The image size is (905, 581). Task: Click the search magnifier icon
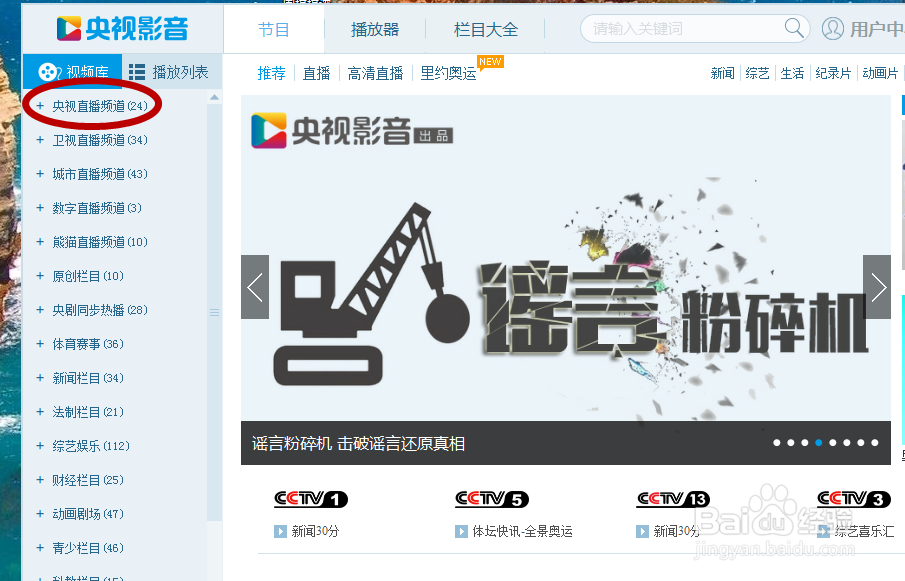(x=794, y=27)
